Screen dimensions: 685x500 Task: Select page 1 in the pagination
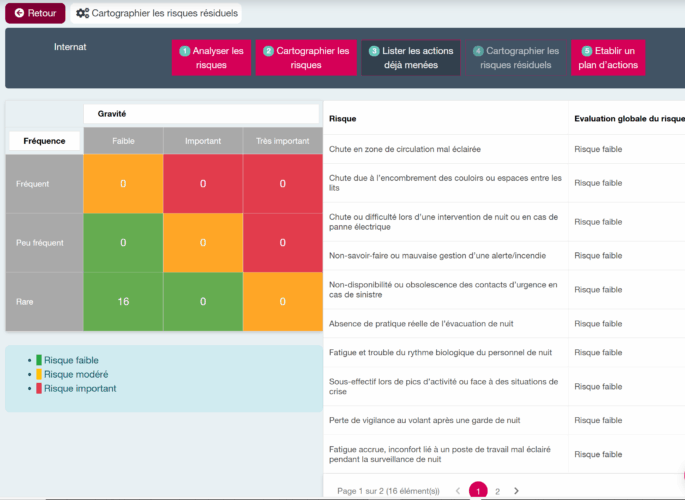click(477, 490)
